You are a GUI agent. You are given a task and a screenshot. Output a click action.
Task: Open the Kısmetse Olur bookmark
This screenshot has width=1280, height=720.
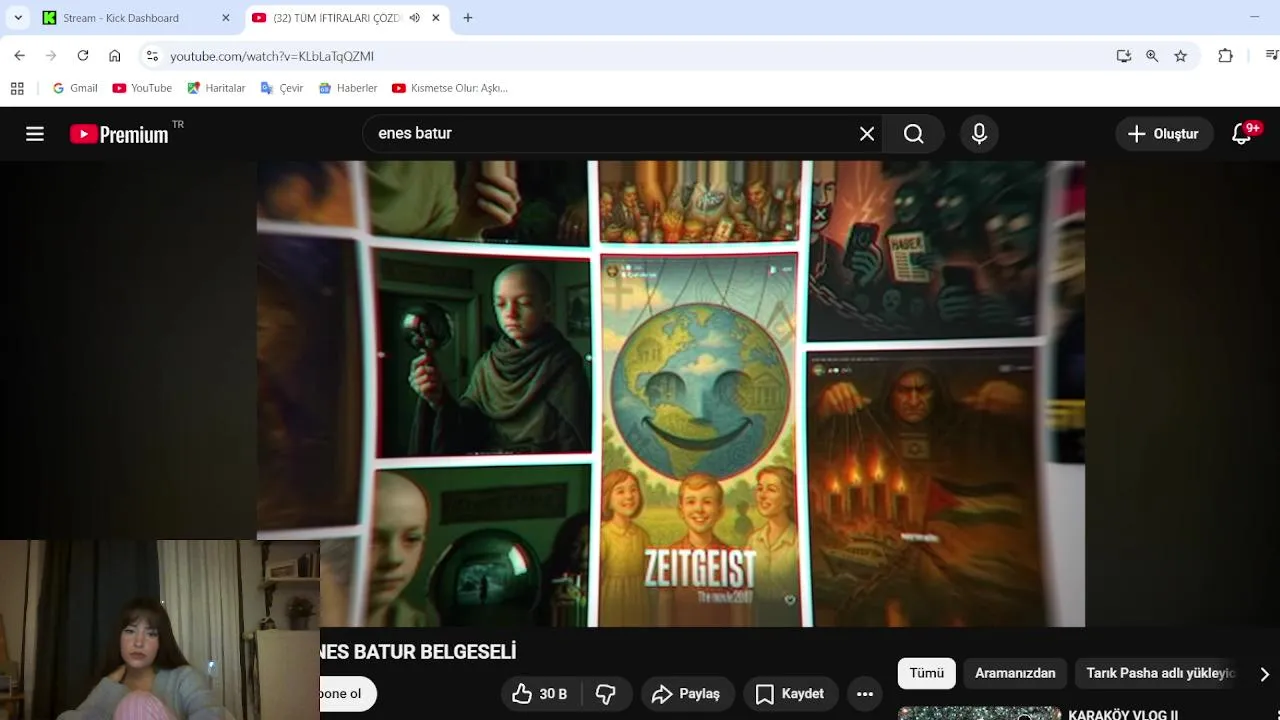pyautogui.click(x=450, y=88)
